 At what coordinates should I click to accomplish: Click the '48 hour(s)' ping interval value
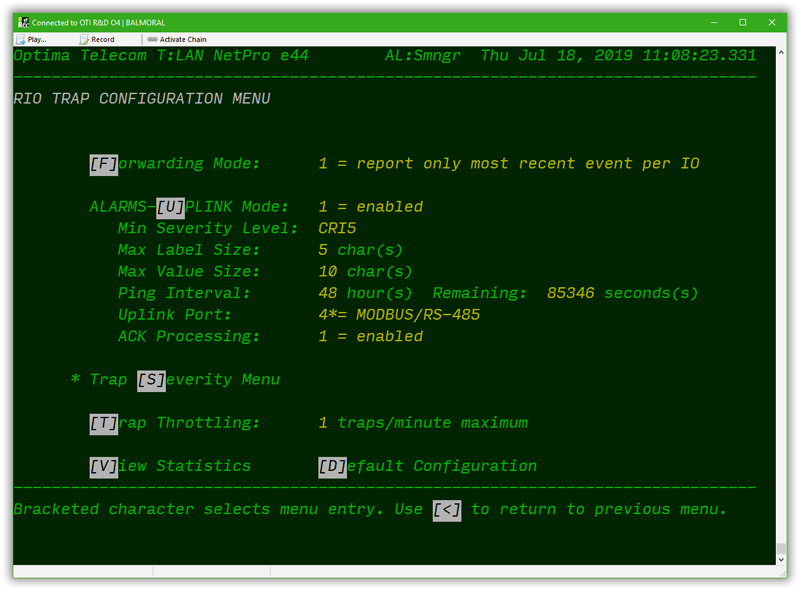click(365, 293)
